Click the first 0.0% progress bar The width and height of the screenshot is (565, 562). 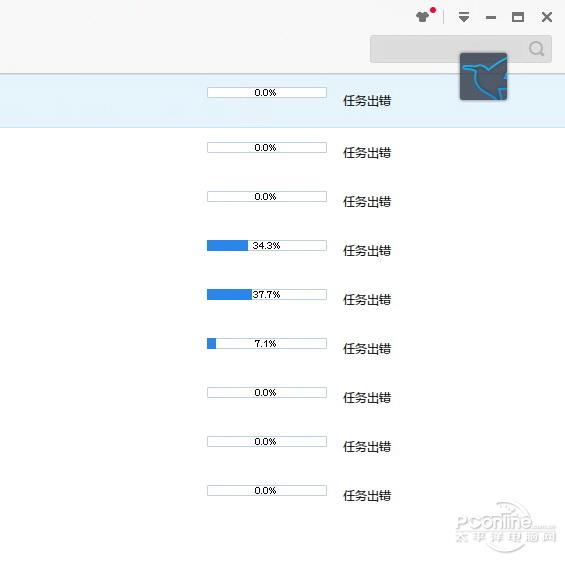(267, 93)
